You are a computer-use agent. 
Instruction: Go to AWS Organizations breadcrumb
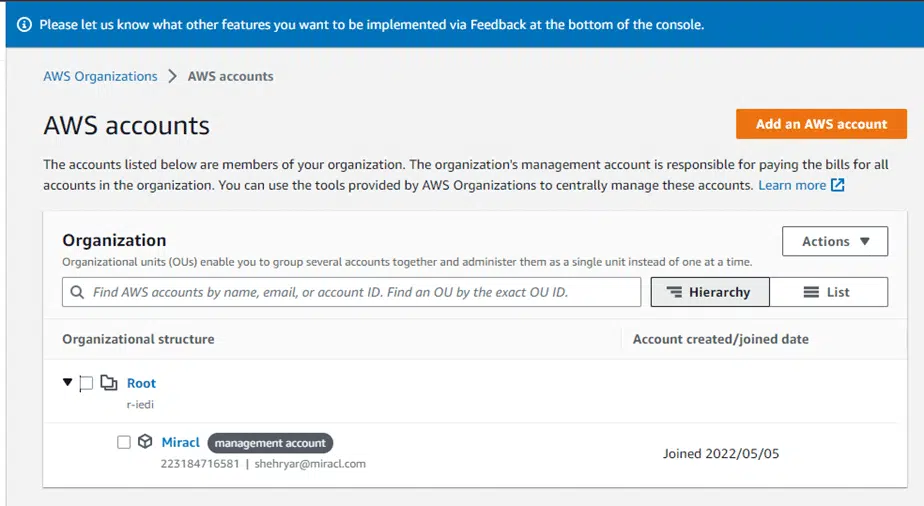point(100,77)
